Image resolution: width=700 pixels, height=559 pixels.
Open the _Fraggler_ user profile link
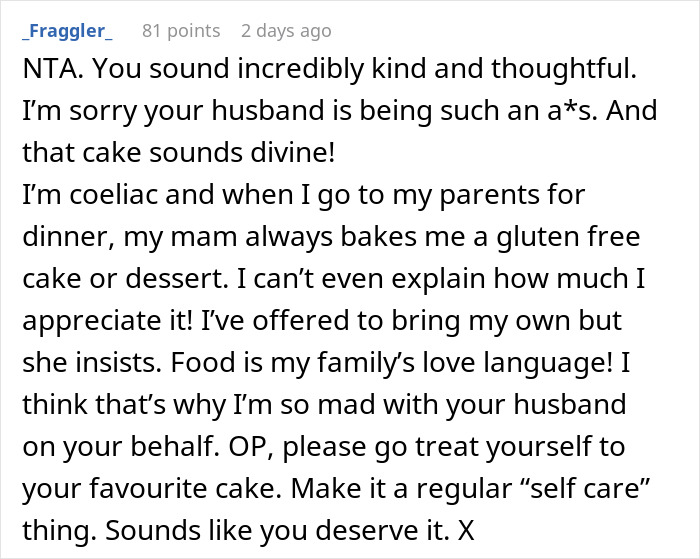point(65,31)
